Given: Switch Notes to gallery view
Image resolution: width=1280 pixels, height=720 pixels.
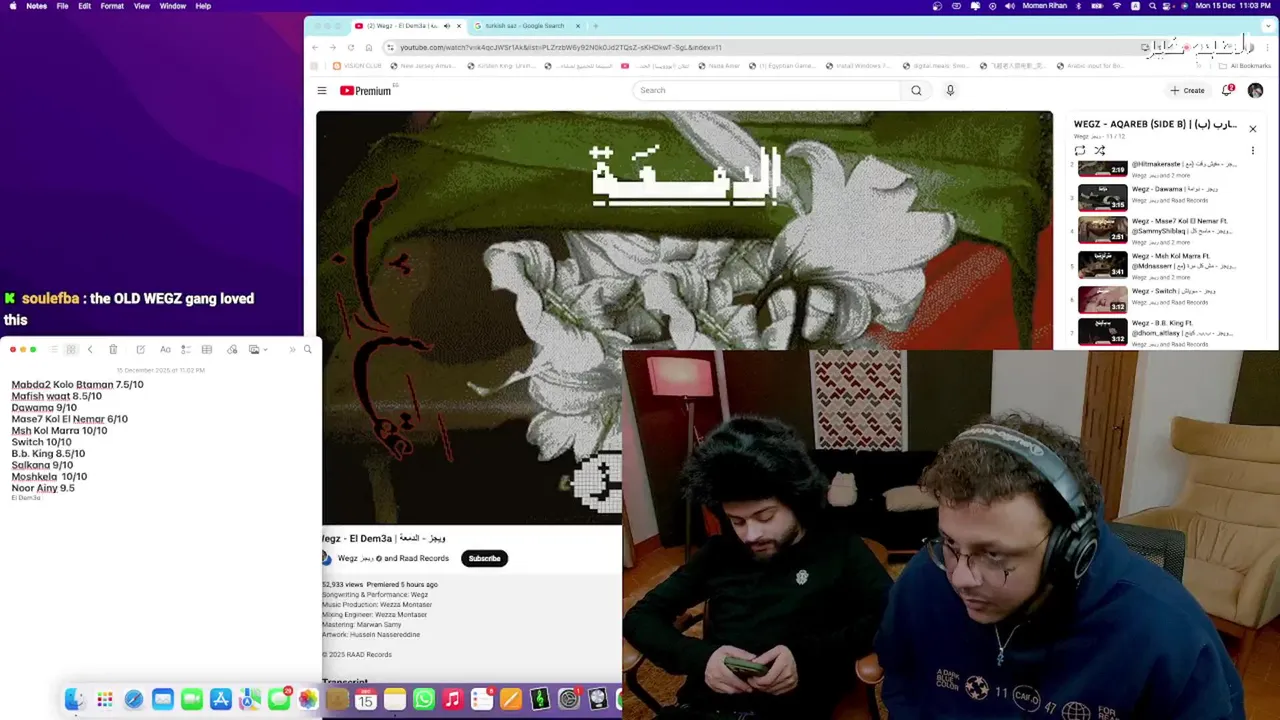Looking at the screenshot, I should [71, 350].
